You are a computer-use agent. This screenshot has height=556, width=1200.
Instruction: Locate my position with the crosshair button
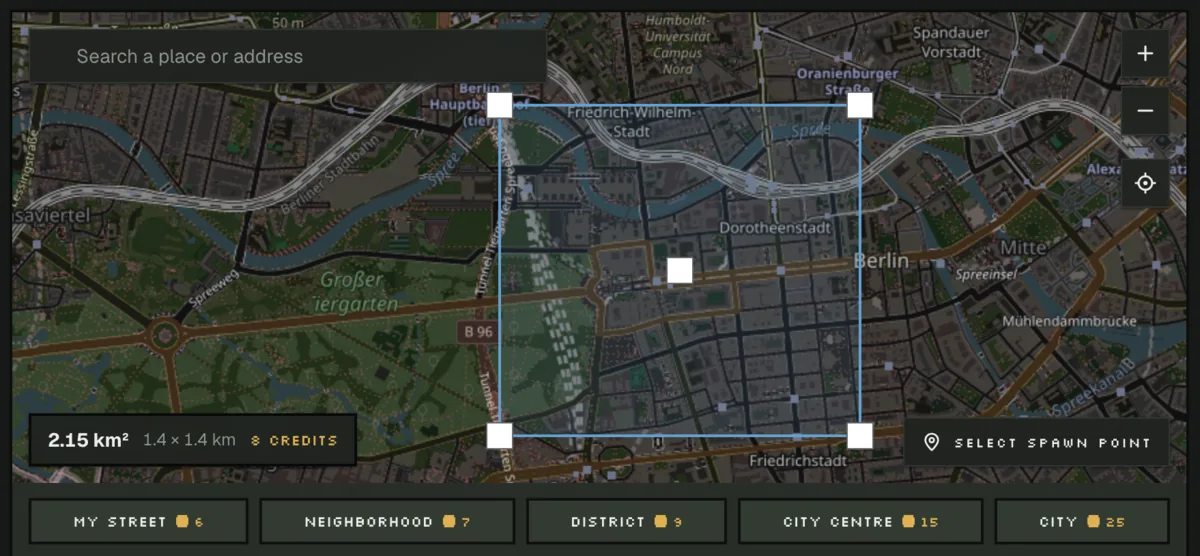click(x=1145, y=183)
